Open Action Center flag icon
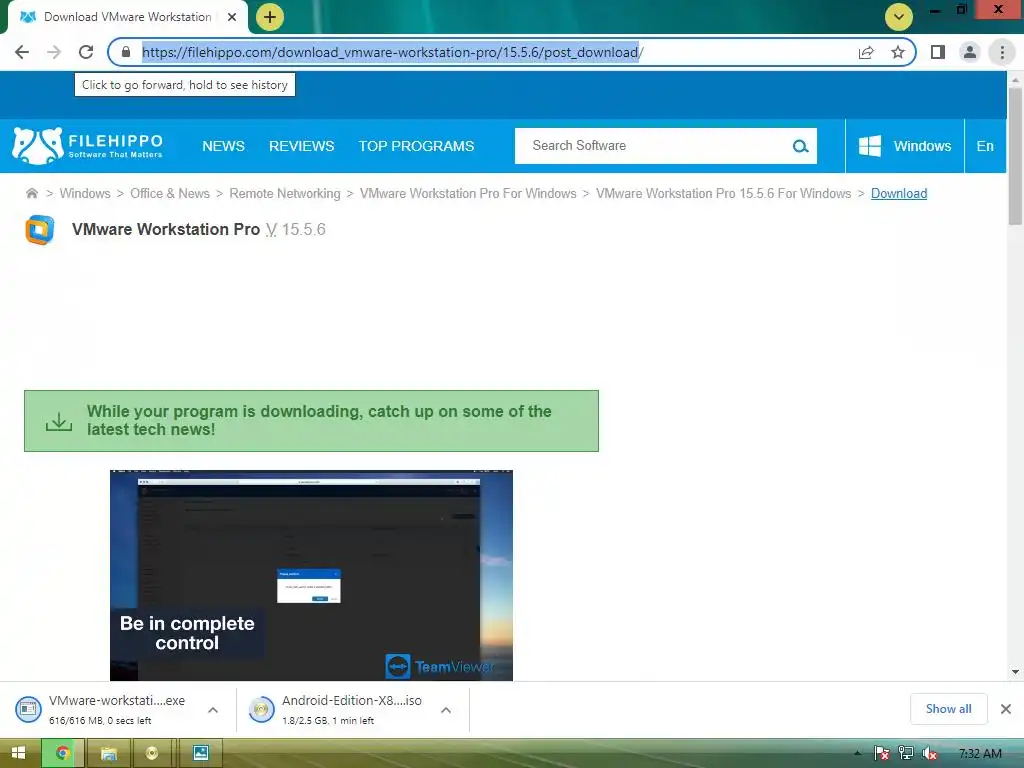The height and width of the screenshot is (768, 1024). 882,753
